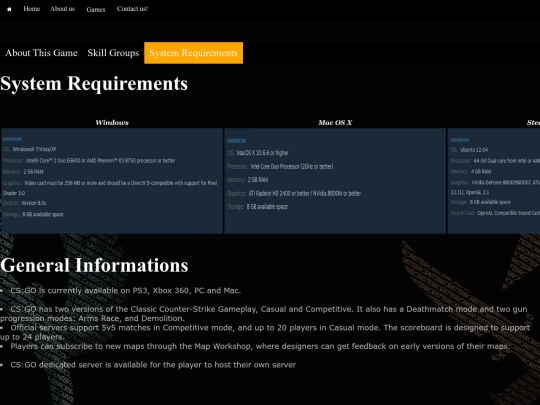Click the bullet about Casual and Competitive gameplay
The image size is (540, 405).
point(264,313)
